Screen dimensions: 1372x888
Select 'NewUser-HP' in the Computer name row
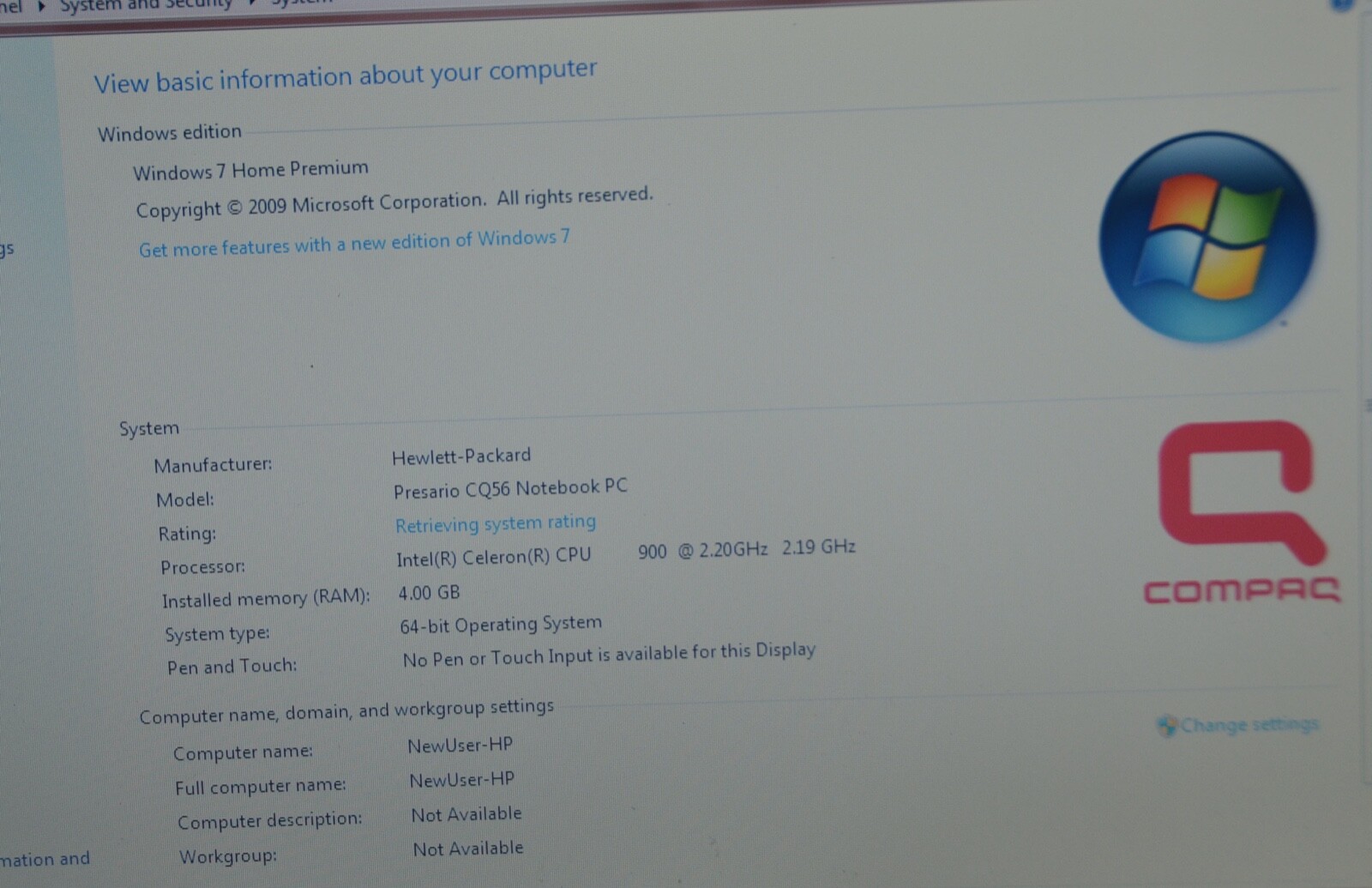(460, 746)
